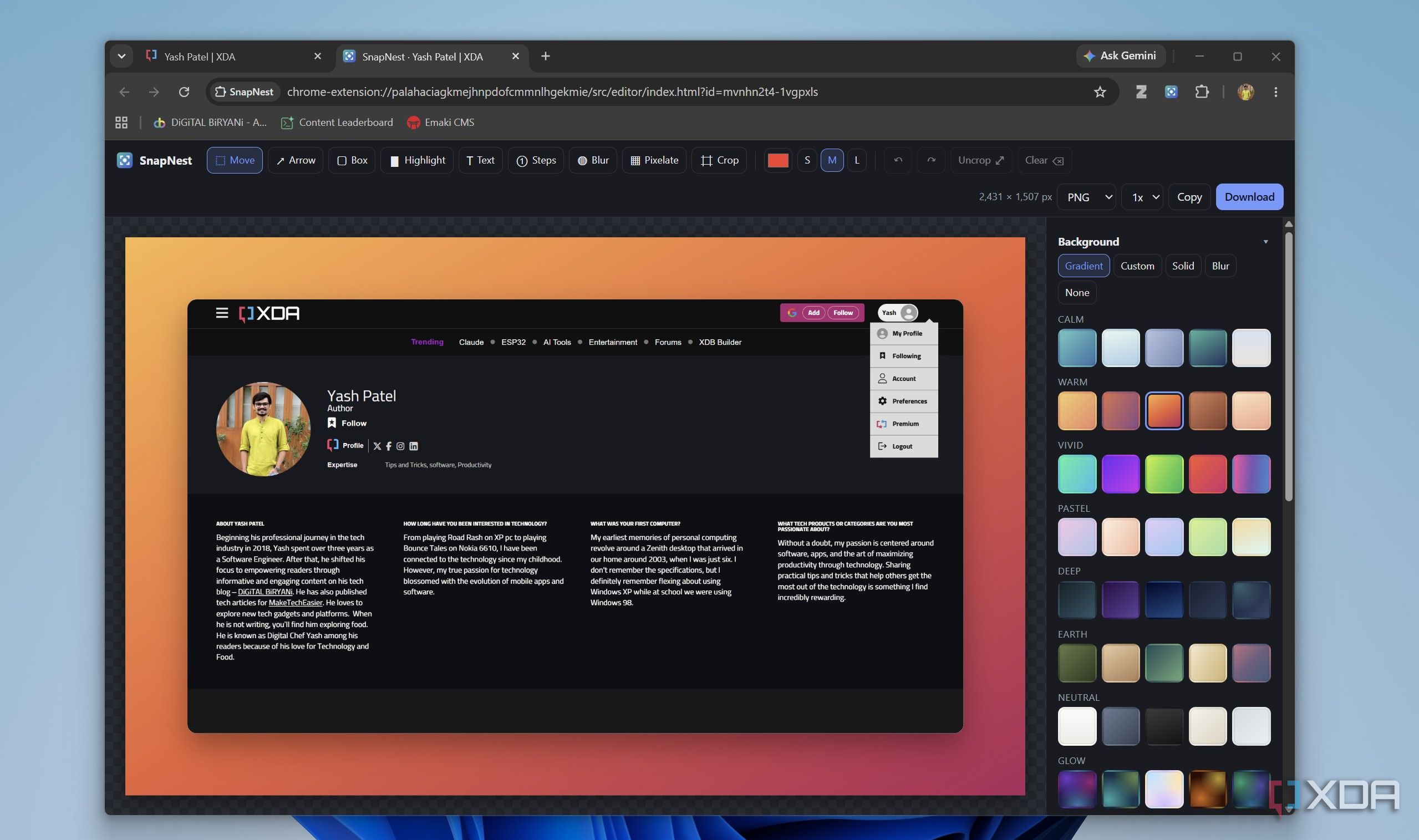Open the Emaki CMS bookmark
The height and width of the screenshot is (840, 1419).
tap(440, 123)
